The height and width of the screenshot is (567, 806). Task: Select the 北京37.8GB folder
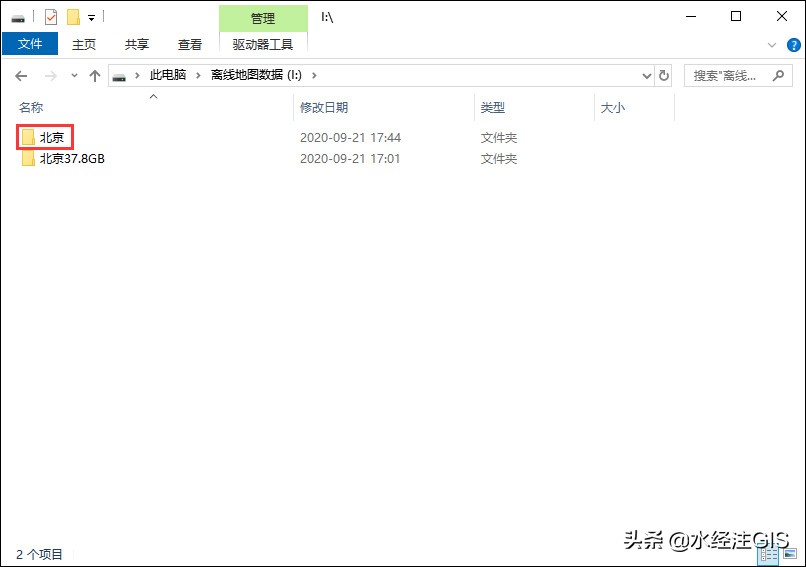tap(72, 158)
